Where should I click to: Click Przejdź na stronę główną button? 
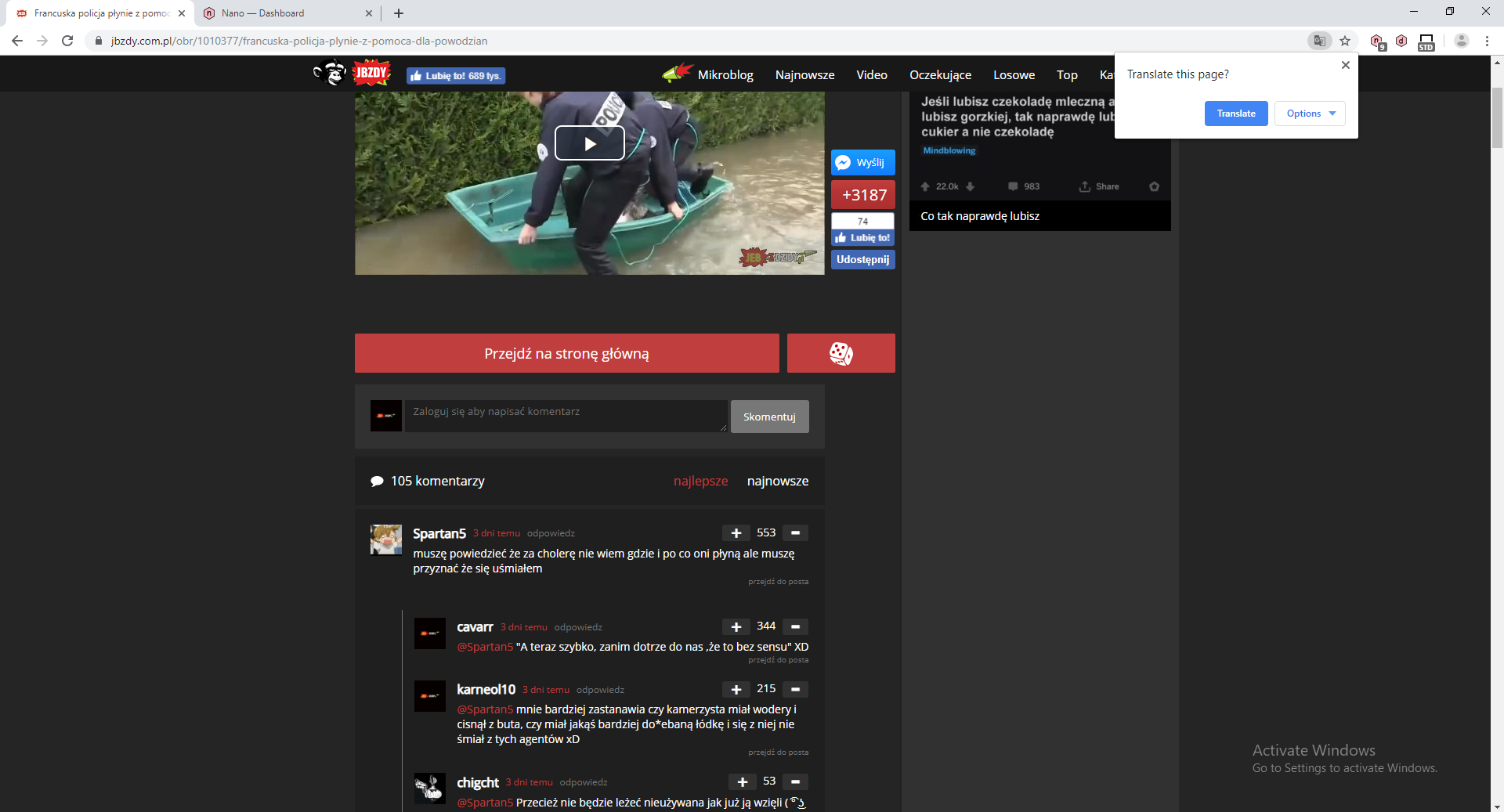(566, 353)
